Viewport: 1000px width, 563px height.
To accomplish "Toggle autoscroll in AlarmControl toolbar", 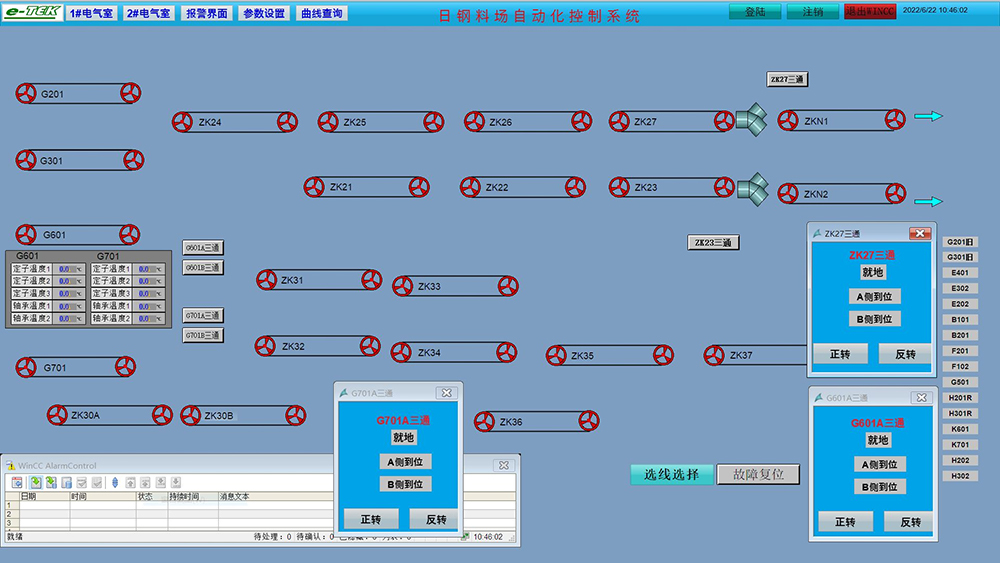I will 115,483.
